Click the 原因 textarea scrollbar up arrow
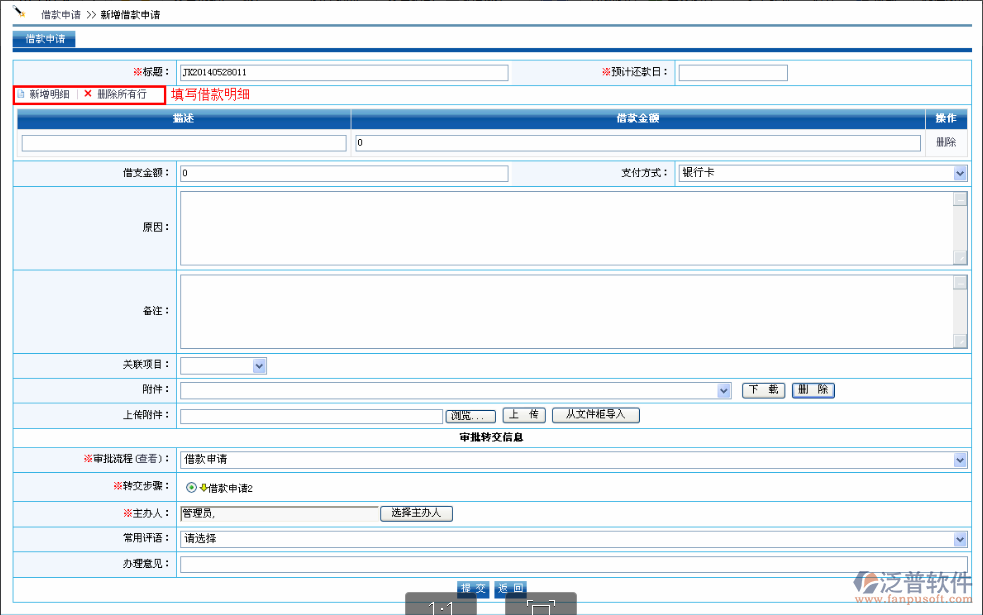This screenshot has width=983, height=615. coord(960,199)
